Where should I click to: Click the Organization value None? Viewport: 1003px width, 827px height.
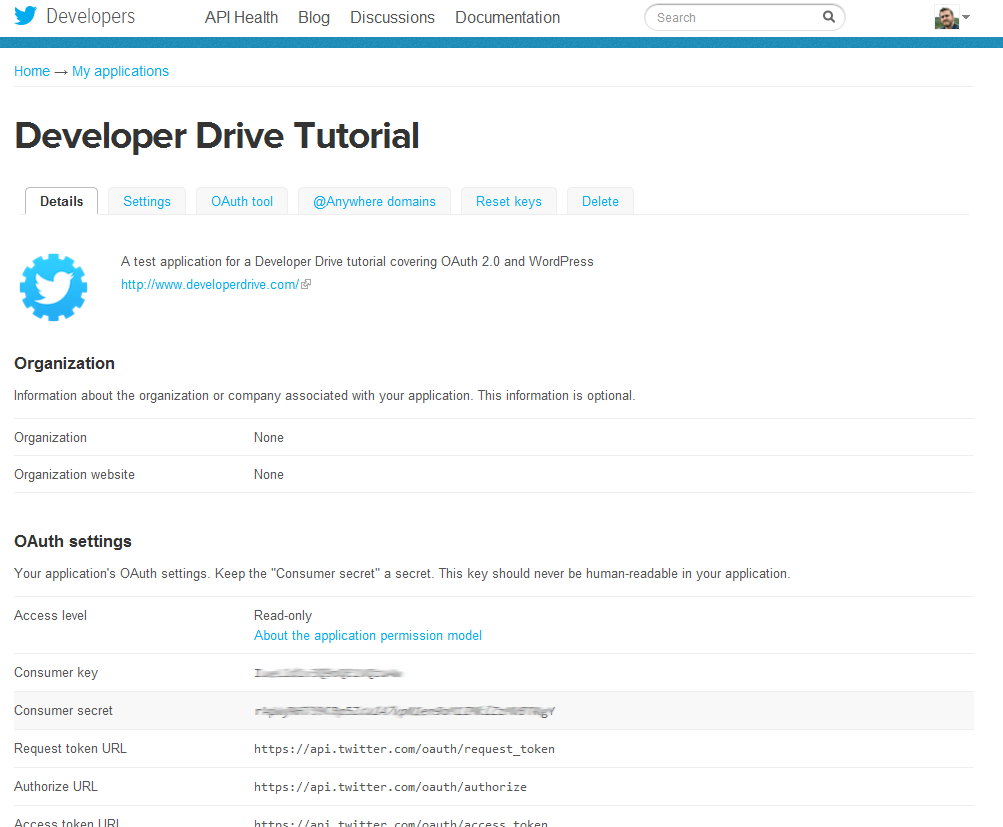[x=269, y=437]
